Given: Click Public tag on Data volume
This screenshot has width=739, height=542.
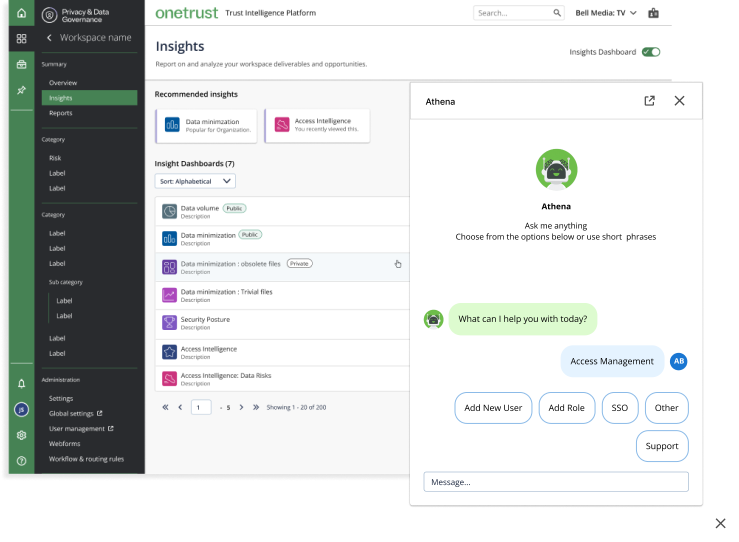Looking at the screenshot, I should tap(234, 208).
